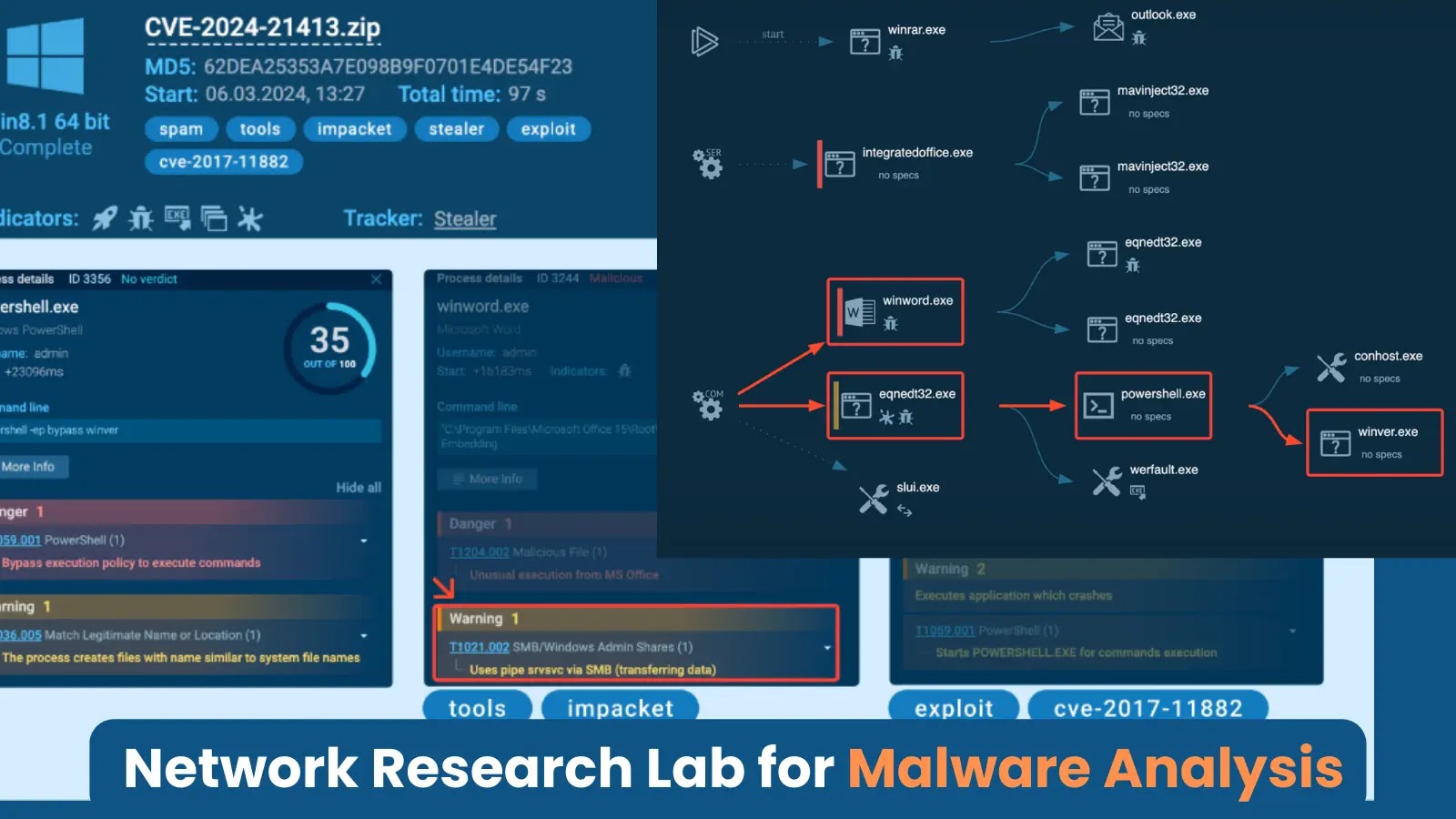Image resolution: width=1456 pixels, height=819 pixels.
Task: Select the lower mavinject32.exe node icon
Action: [1094, 177]
